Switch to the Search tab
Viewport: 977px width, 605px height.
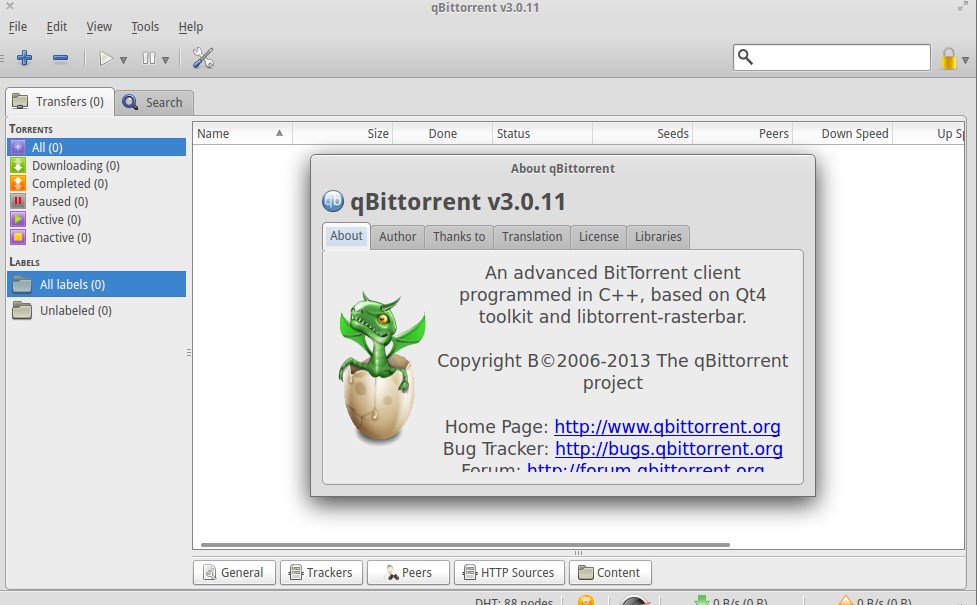(154, 103)
